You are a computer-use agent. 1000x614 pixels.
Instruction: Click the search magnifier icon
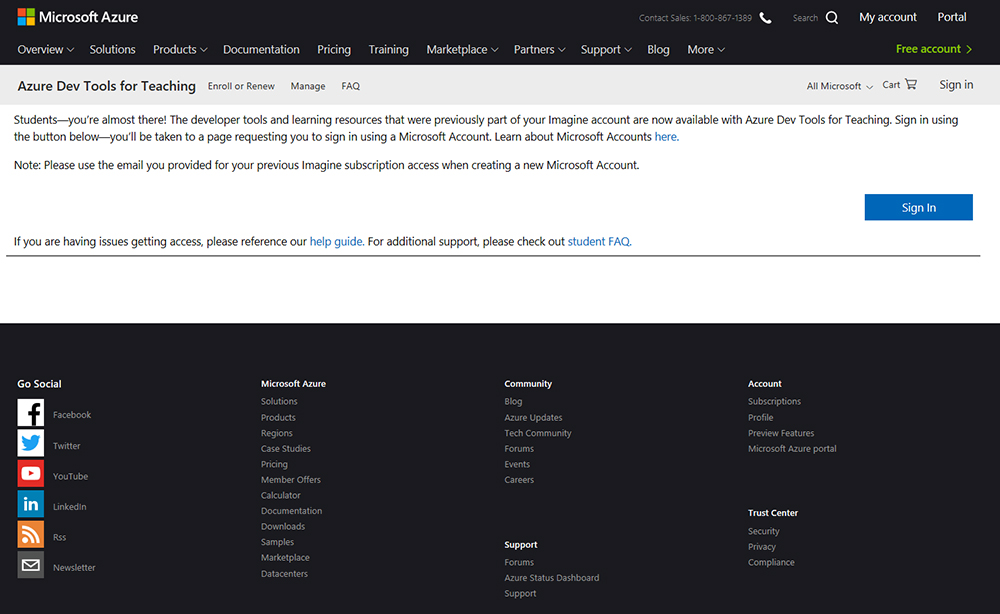(832, 18)
